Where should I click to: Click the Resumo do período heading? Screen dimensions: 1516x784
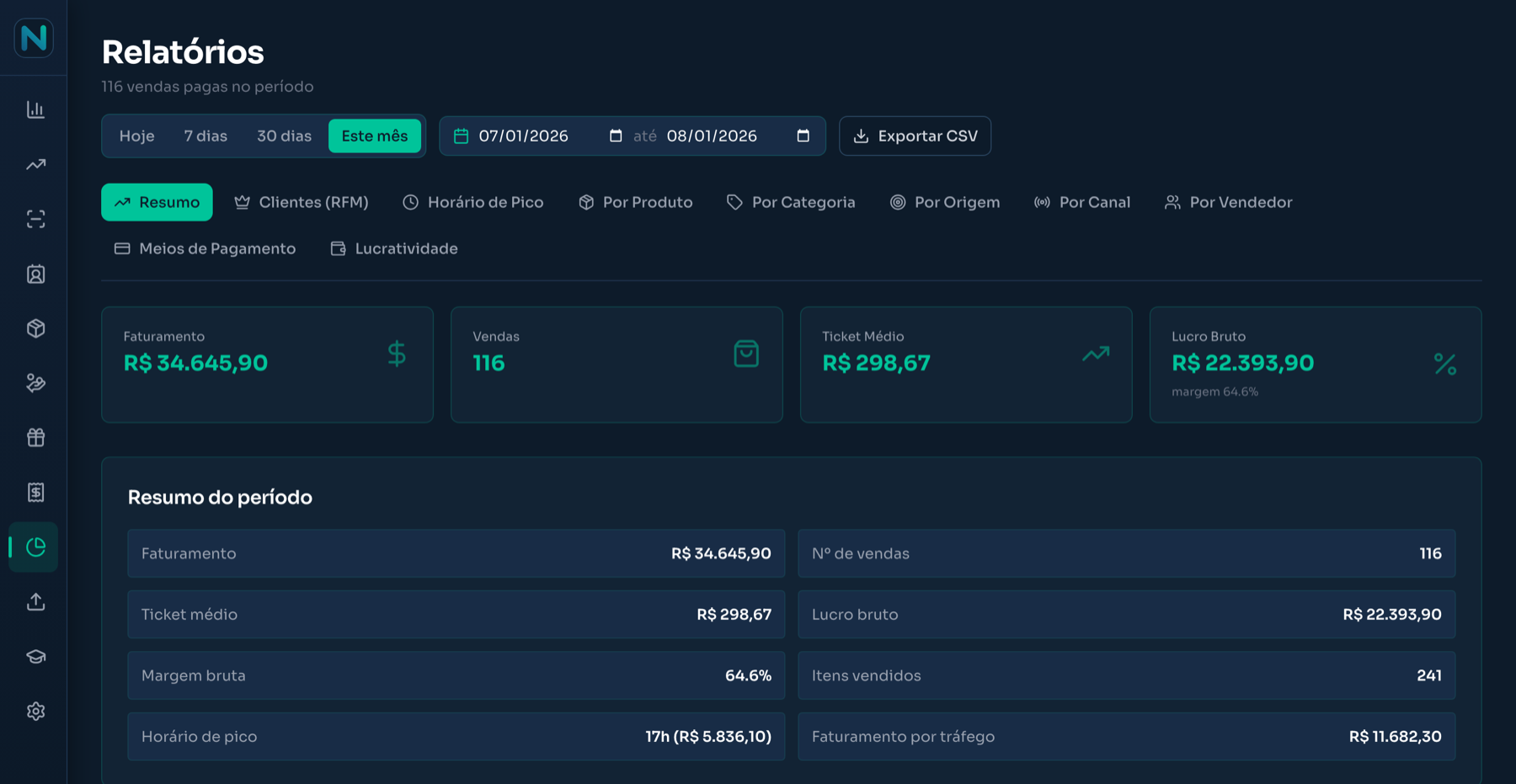click(220, 498)
